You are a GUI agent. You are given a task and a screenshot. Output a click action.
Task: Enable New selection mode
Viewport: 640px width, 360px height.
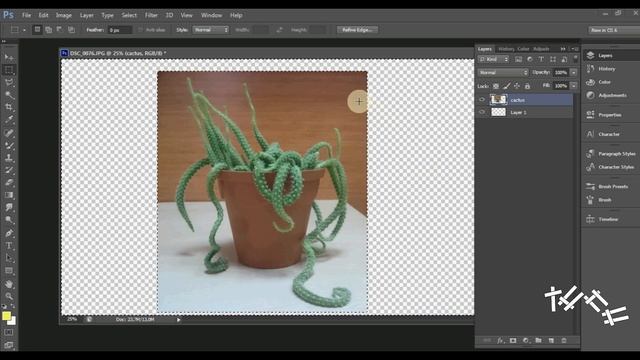(37, 30)
